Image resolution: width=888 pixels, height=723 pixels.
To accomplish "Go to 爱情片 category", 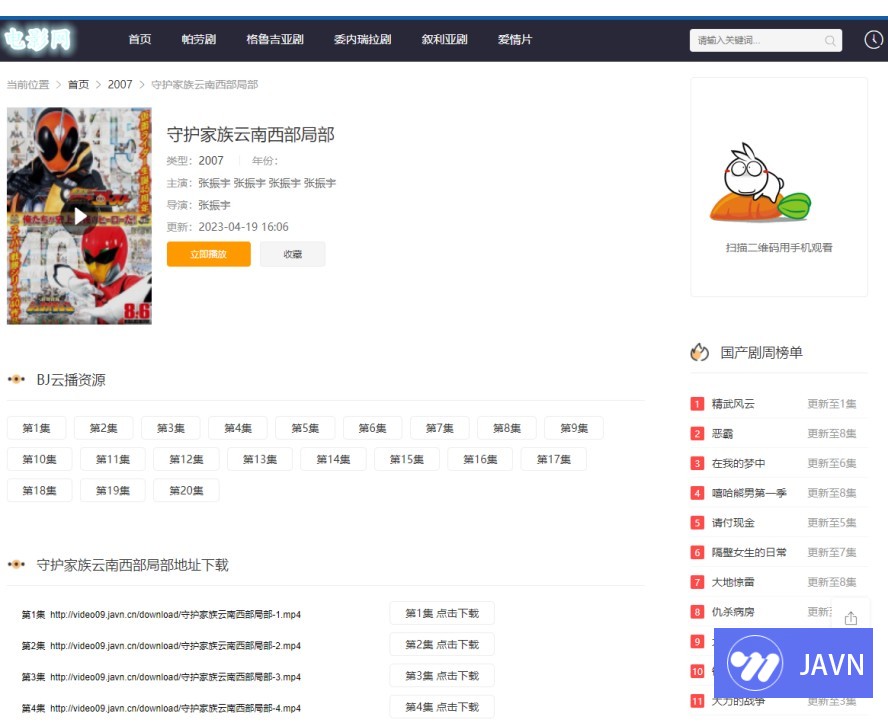I will click(515, 40).
